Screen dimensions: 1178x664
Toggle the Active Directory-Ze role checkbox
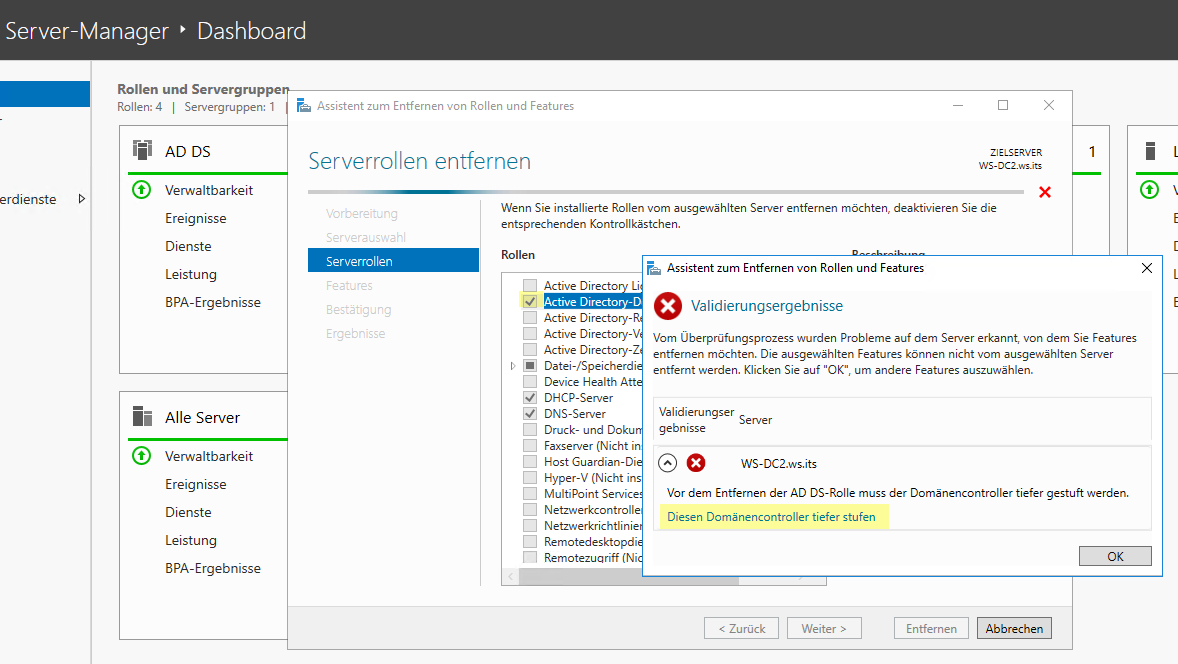point(530,349)
